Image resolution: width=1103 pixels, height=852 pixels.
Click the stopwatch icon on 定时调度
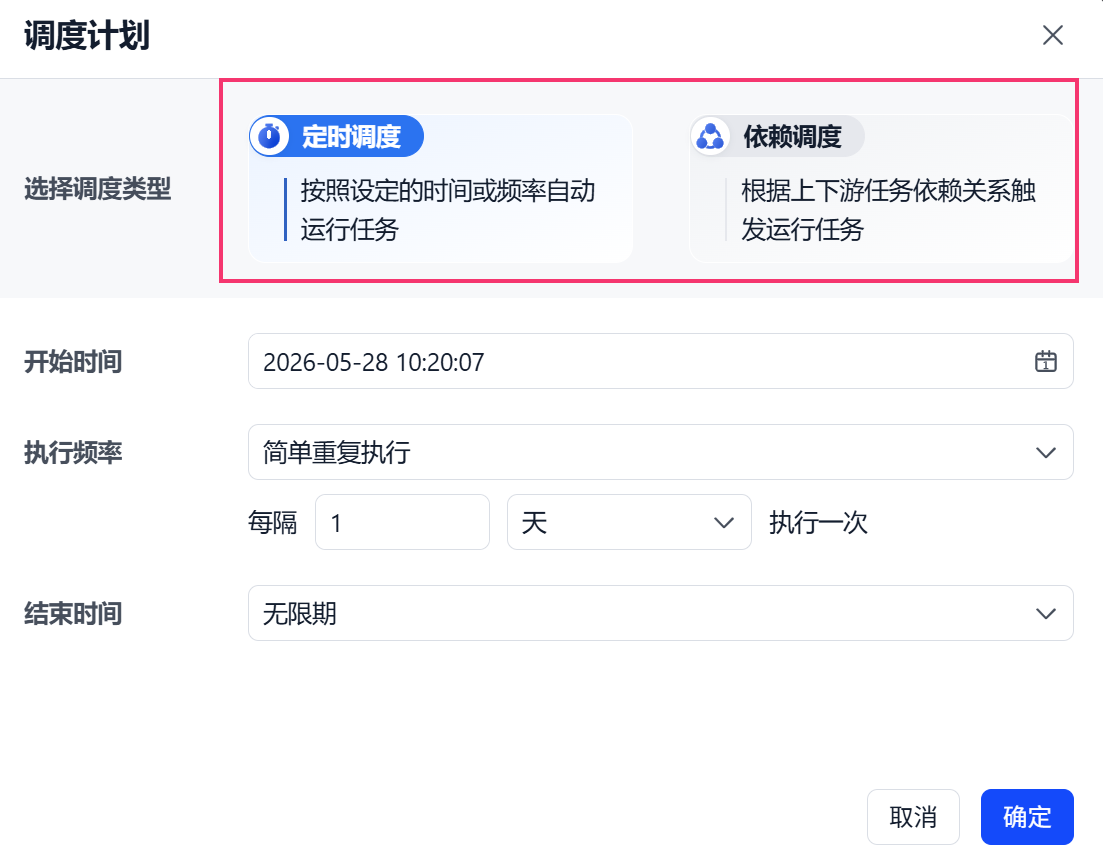tap(269, 136)
